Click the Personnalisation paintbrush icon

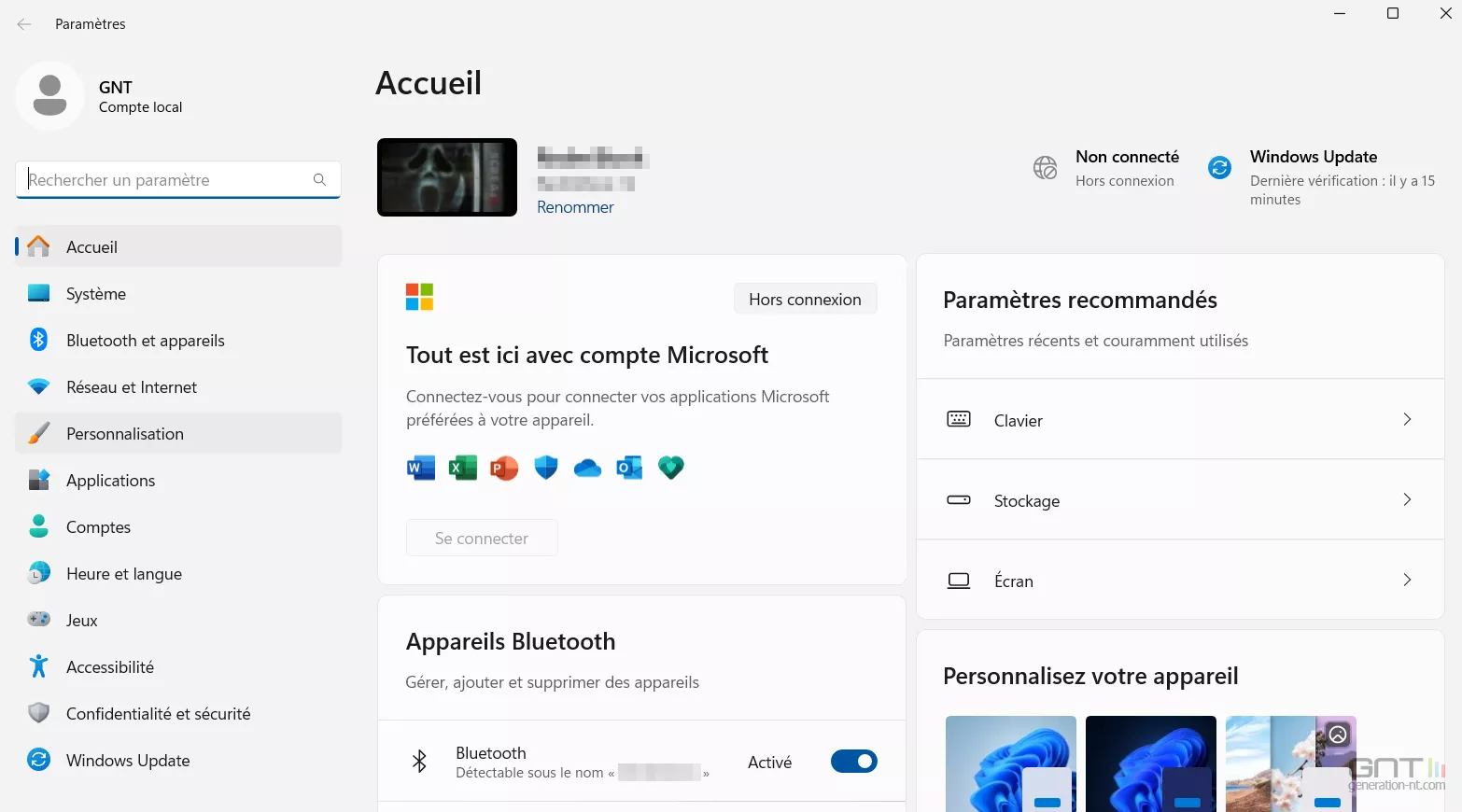point(38,433)
